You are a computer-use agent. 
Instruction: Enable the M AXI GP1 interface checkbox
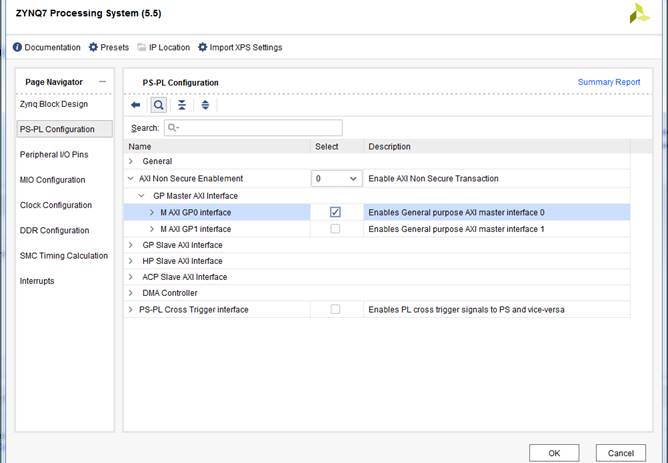tap(335, 229)
